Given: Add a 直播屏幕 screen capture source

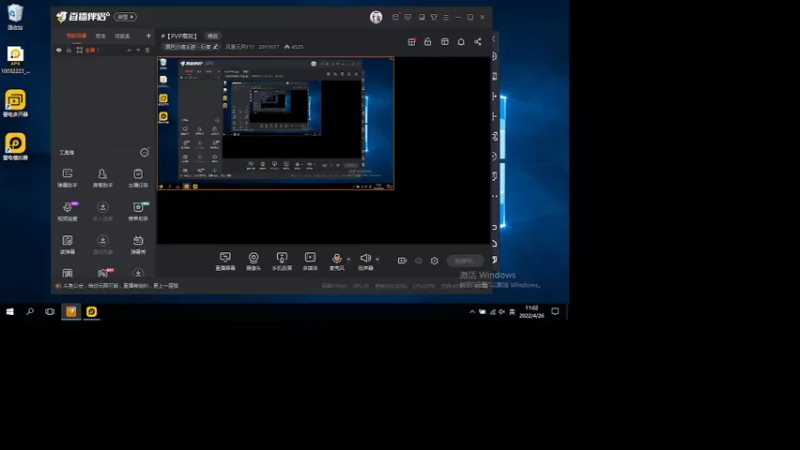Looking at the screenshot, I should click(x=225, y=261).
